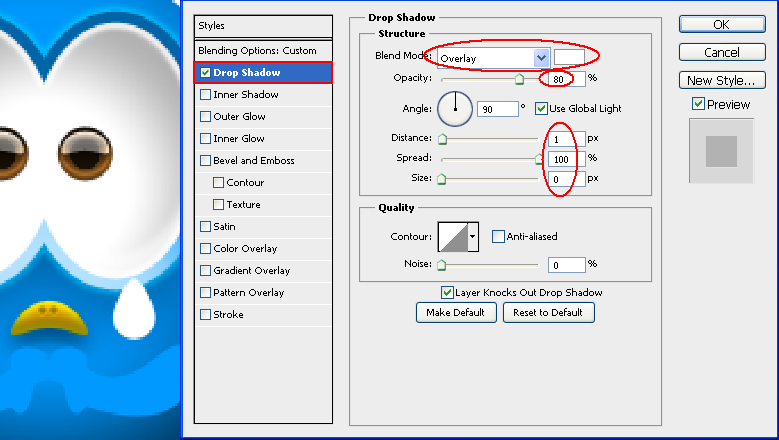Click the Spread slider handle
Viewport: 779px width, 440px height.
[539, 159]
